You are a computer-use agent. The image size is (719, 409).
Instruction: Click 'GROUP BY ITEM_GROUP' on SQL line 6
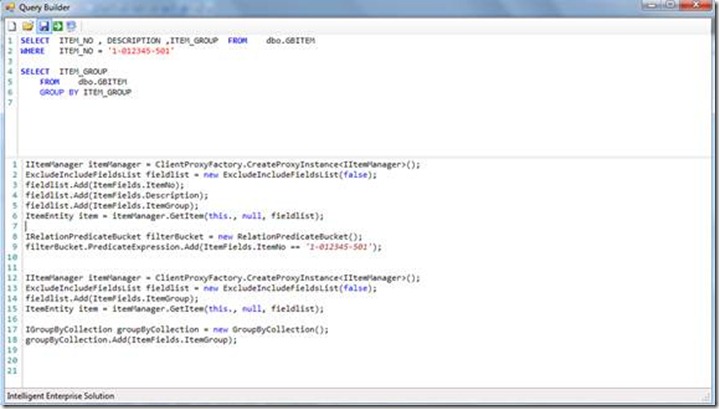coord(85,92)
